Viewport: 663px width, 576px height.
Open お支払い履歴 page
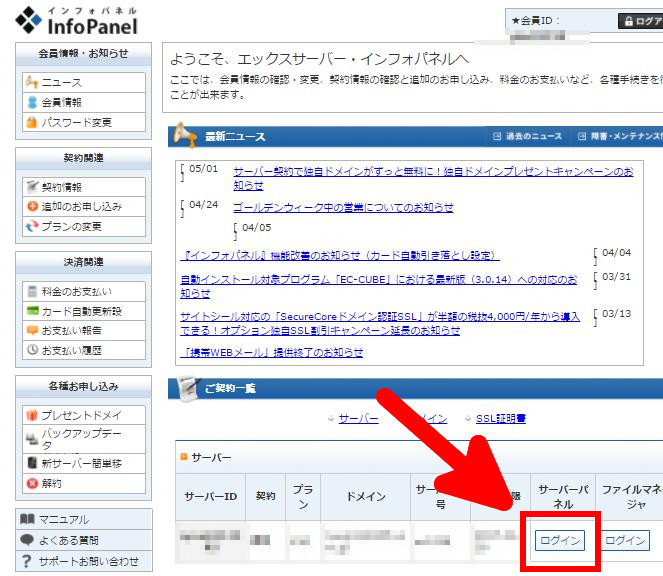(x=84, y=350)
